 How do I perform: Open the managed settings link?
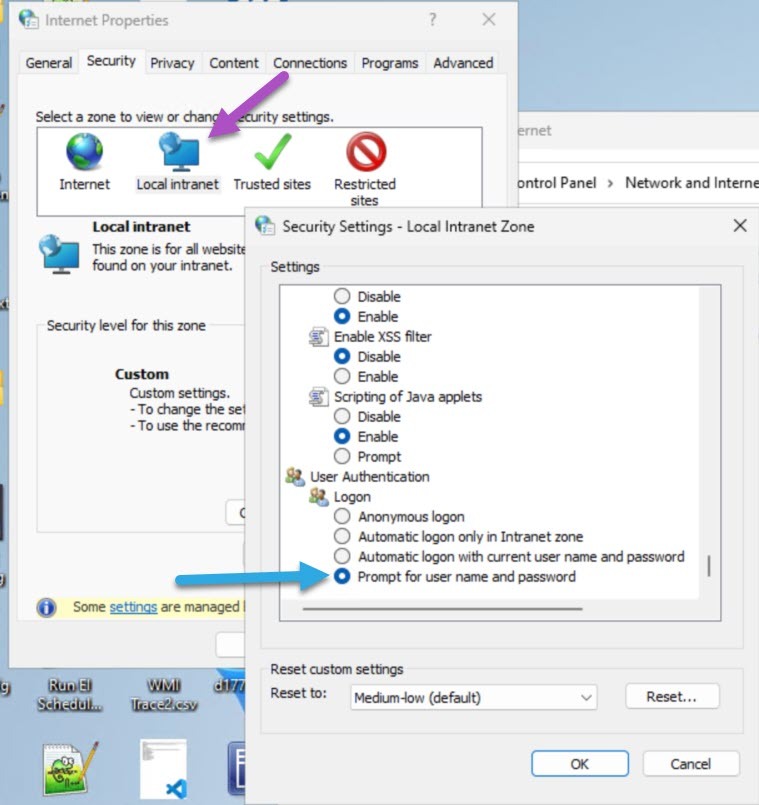133,607
